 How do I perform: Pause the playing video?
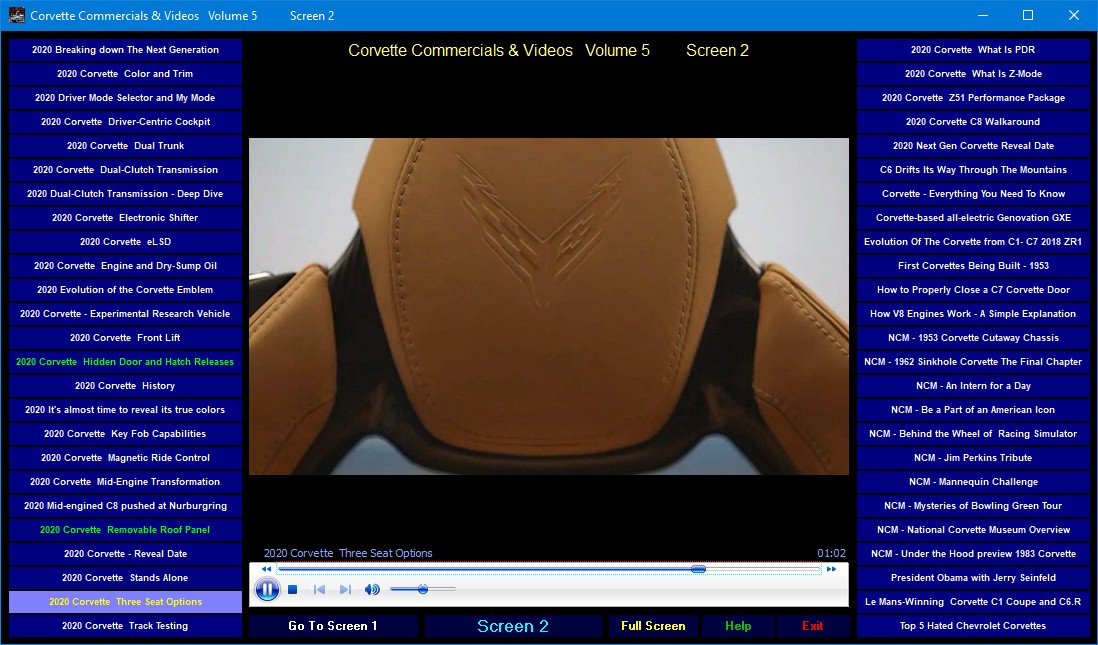267,590
